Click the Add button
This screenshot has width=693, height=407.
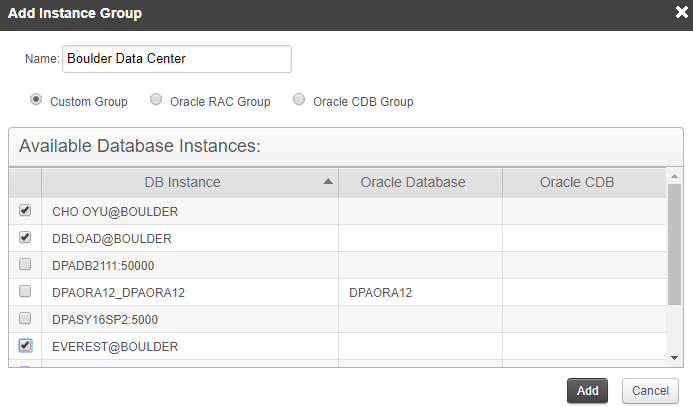(x=587, y=390)
